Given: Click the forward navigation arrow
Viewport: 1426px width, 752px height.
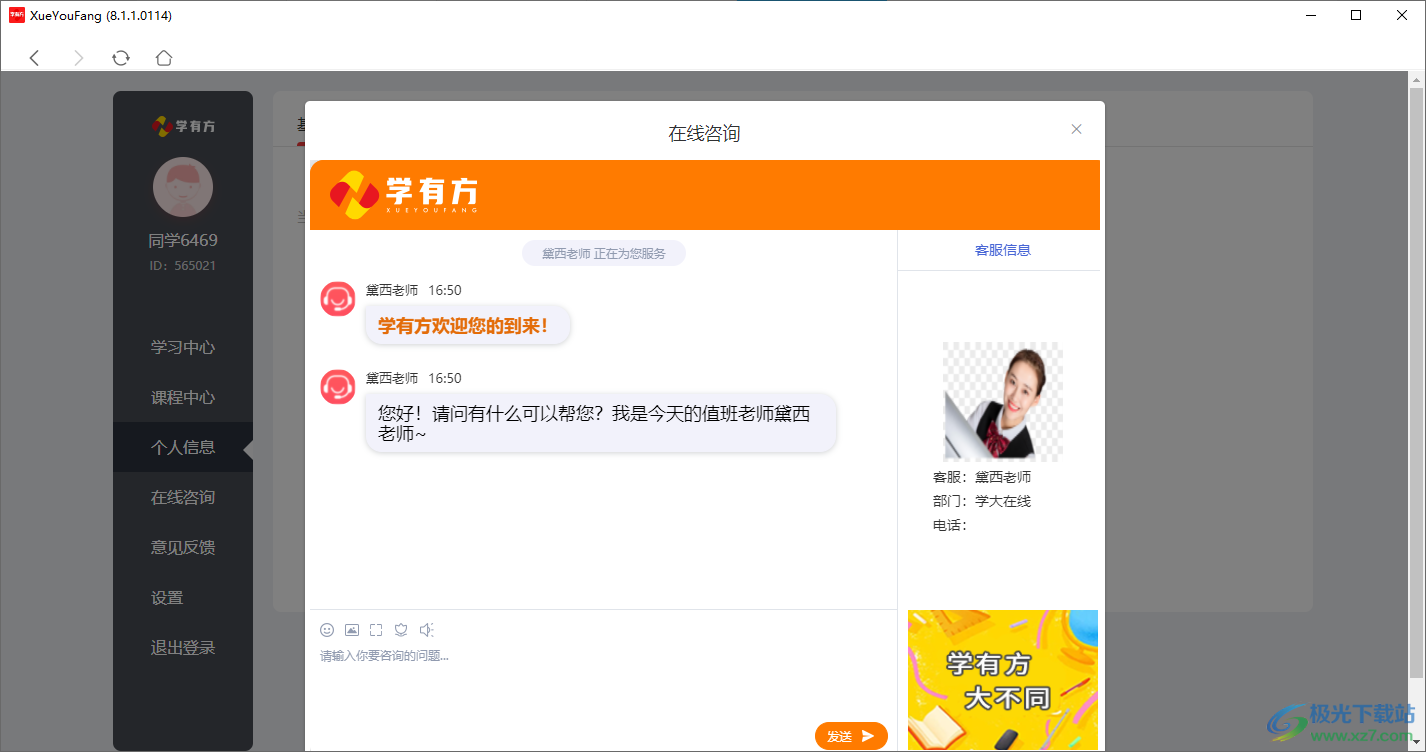Looking at the screenshot, I should (78, 58).
